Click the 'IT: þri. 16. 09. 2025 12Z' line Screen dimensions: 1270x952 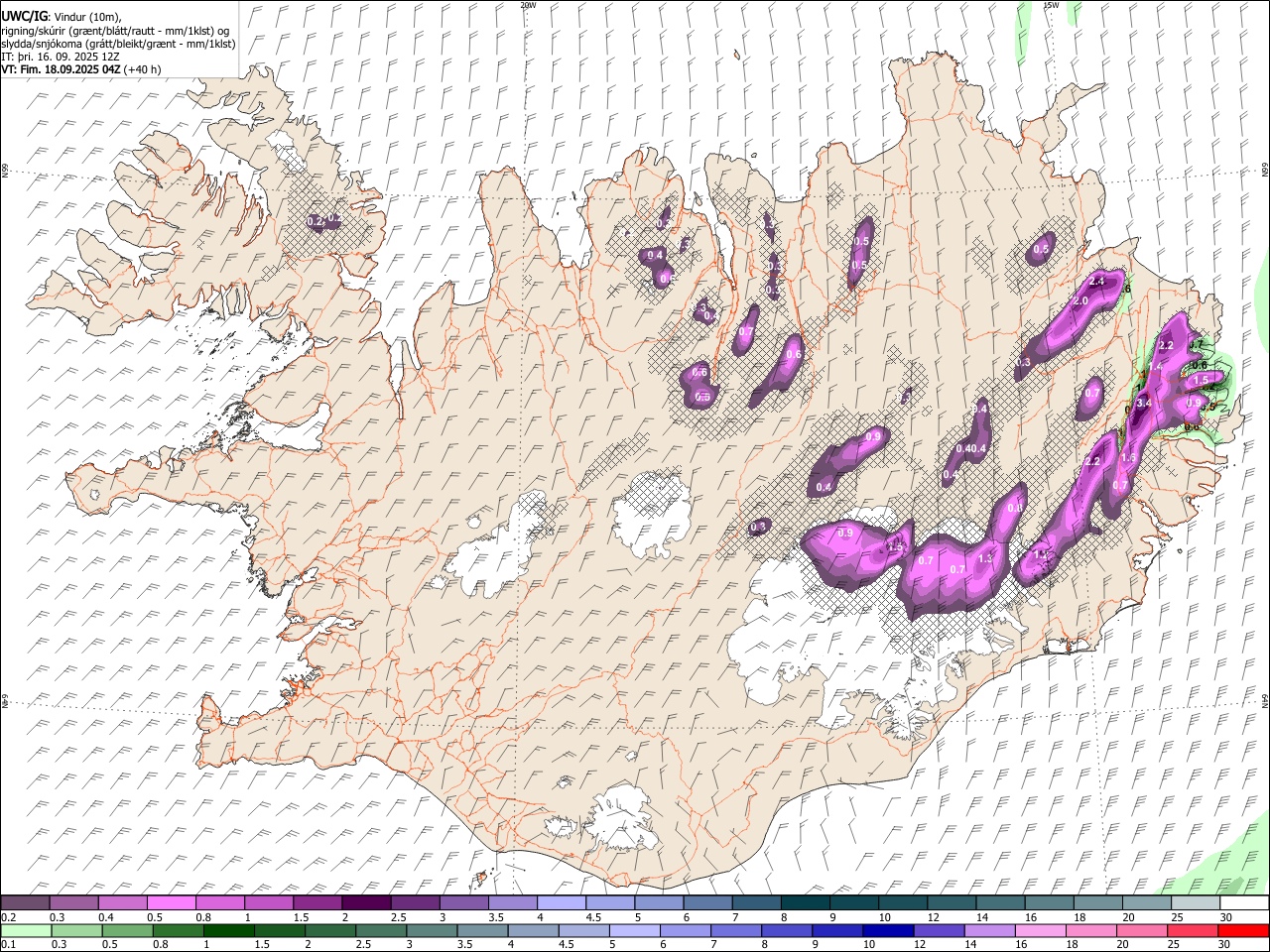(x=61, y=57)
